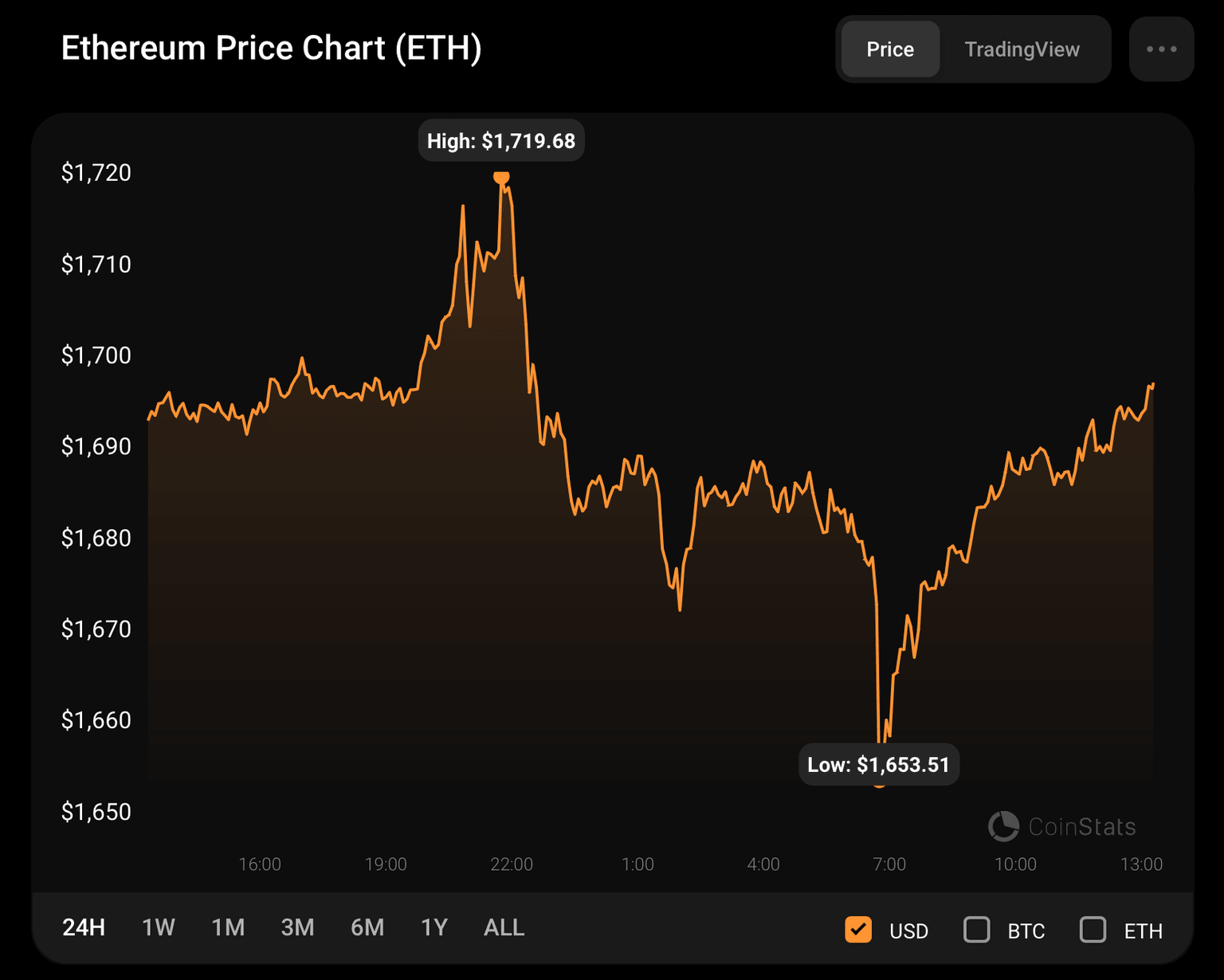The image size is (1224, 980).
Task: Show ALL time price history
Action: click(x=504, y=927)
